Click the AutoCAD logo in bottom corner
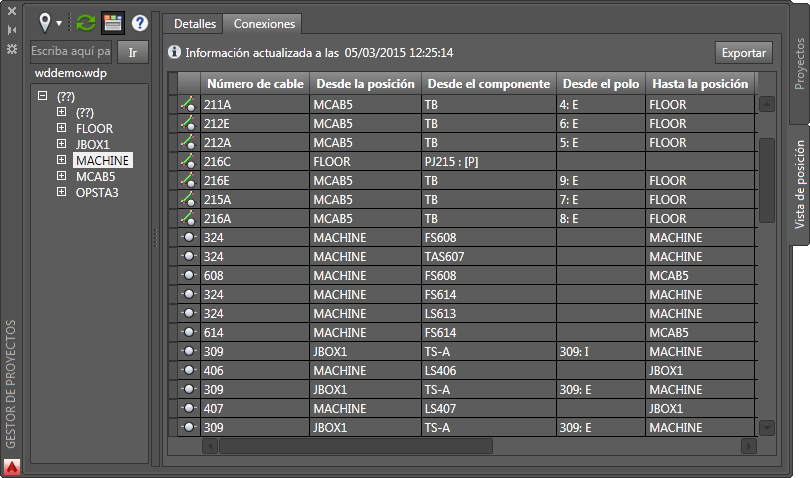 pos(12,466)
